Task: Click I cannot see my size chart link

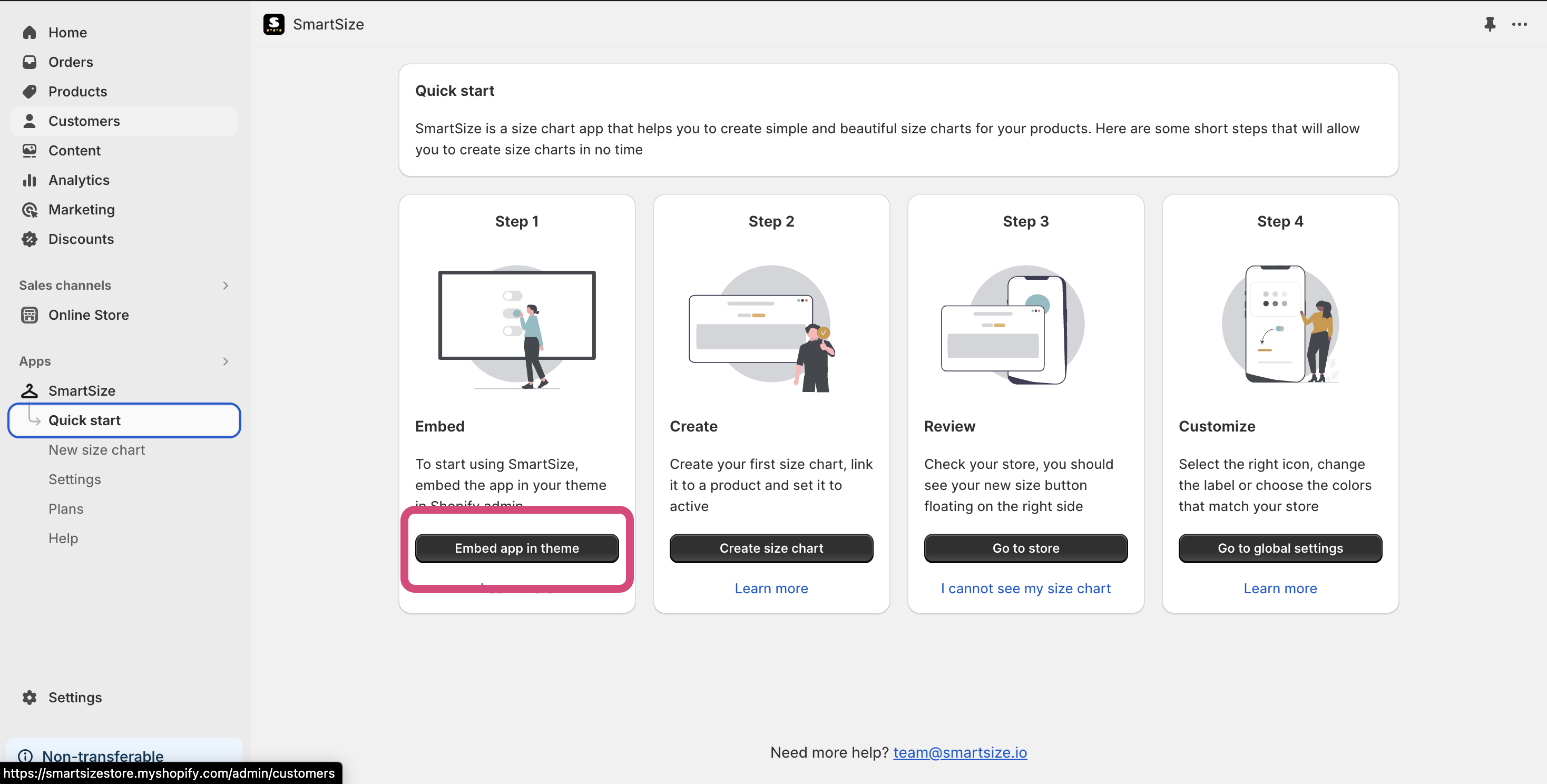Action: pyautogui.click(x=1026, y=589)
